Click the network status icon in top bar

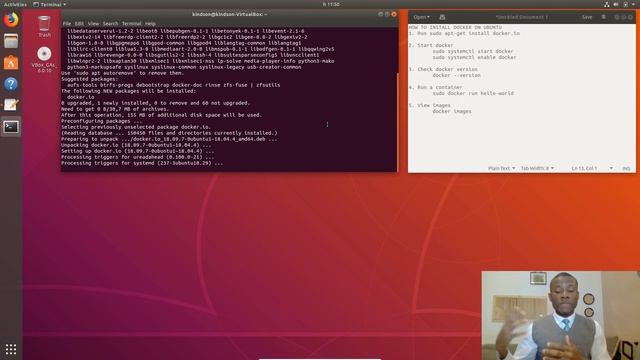[x=607, y=4]
